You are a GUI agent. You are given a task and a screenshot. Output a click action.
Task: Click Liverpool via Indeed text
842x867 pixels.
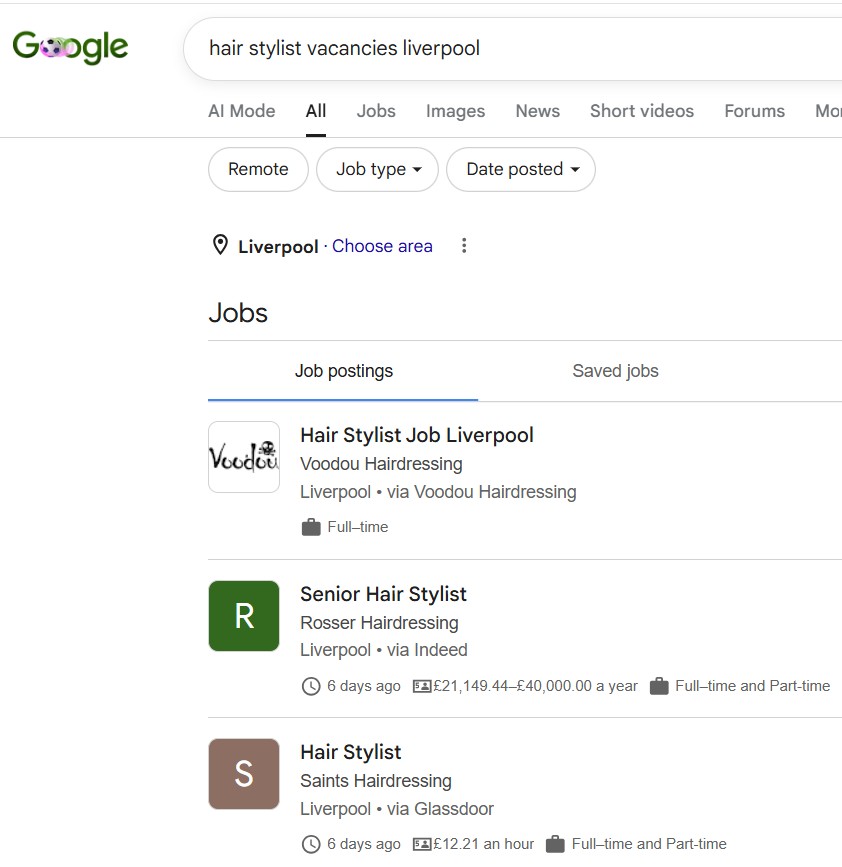point(384,650)
